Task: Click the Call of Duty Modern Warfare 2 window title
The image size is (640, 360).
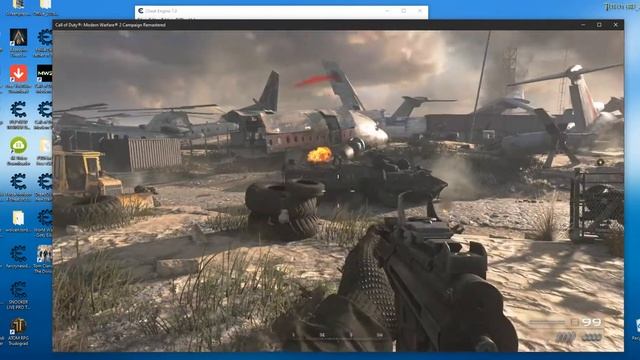Action: pyautogui.click(x=110, y=25)
